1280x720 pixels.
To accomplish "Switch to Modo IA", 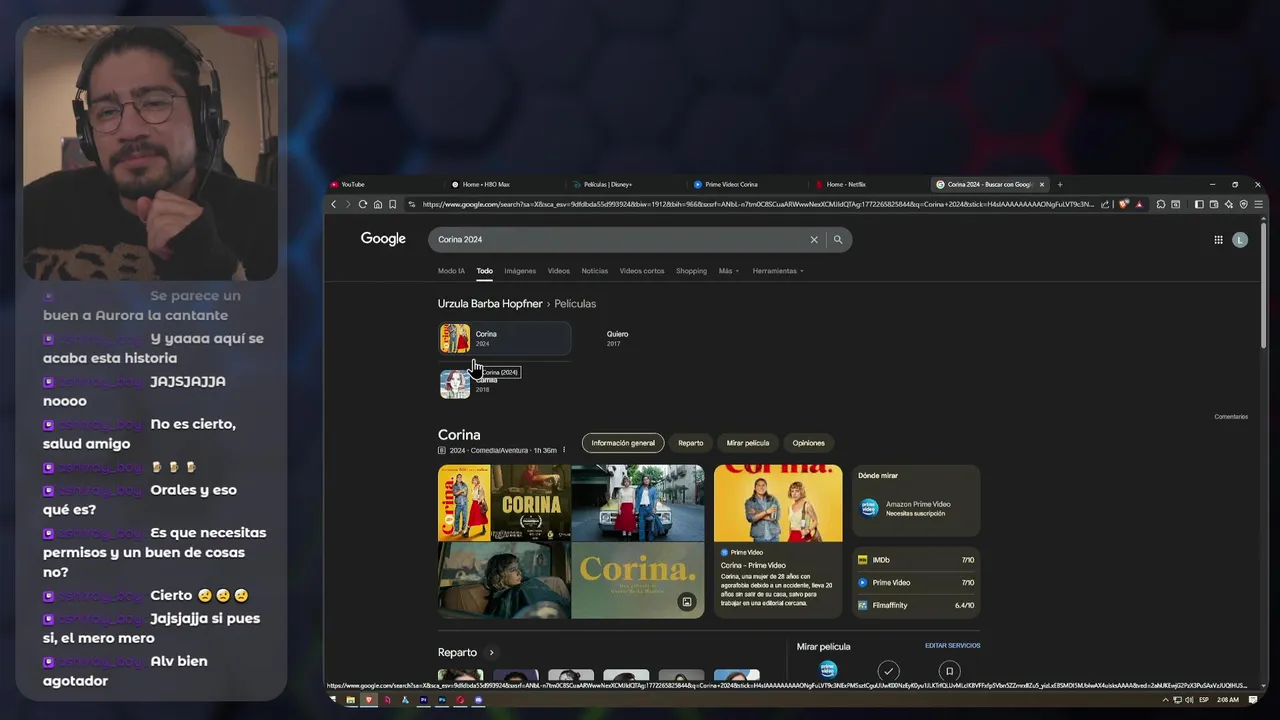I will click(x=451, y=271).
